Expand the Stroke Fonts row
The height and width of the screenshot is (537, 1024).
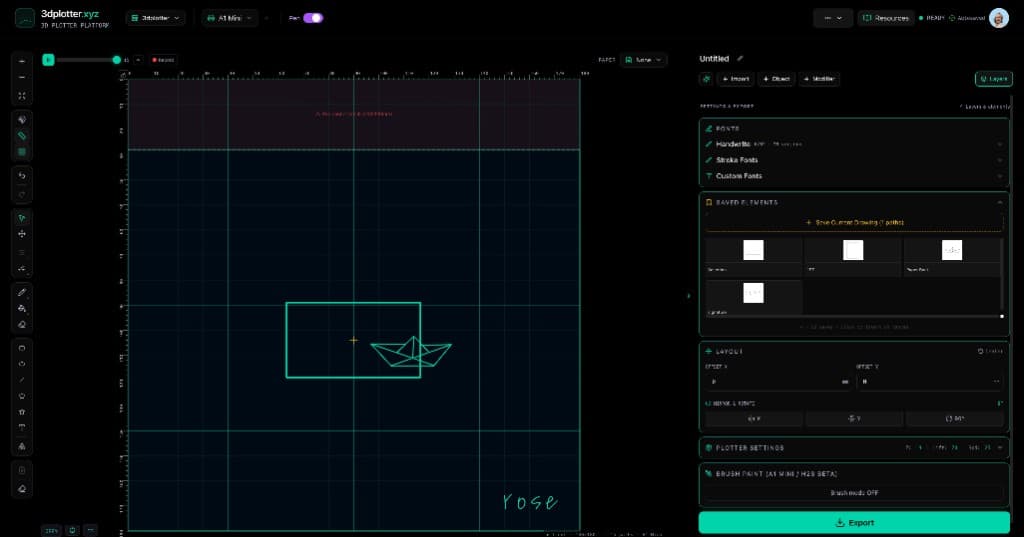click(854, 160)
